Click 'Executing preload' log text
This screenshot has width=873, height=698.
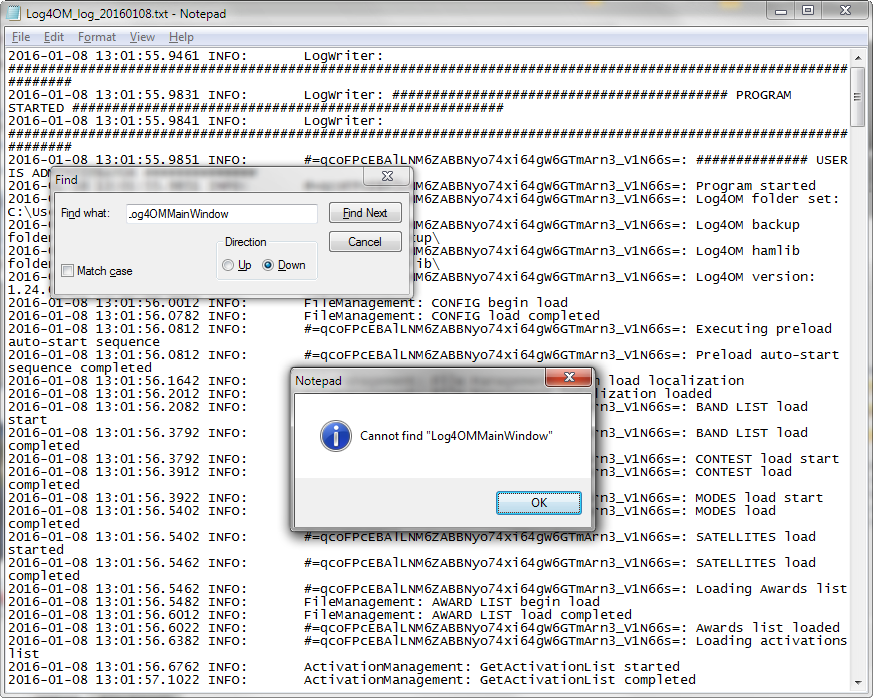click(764, 329)
